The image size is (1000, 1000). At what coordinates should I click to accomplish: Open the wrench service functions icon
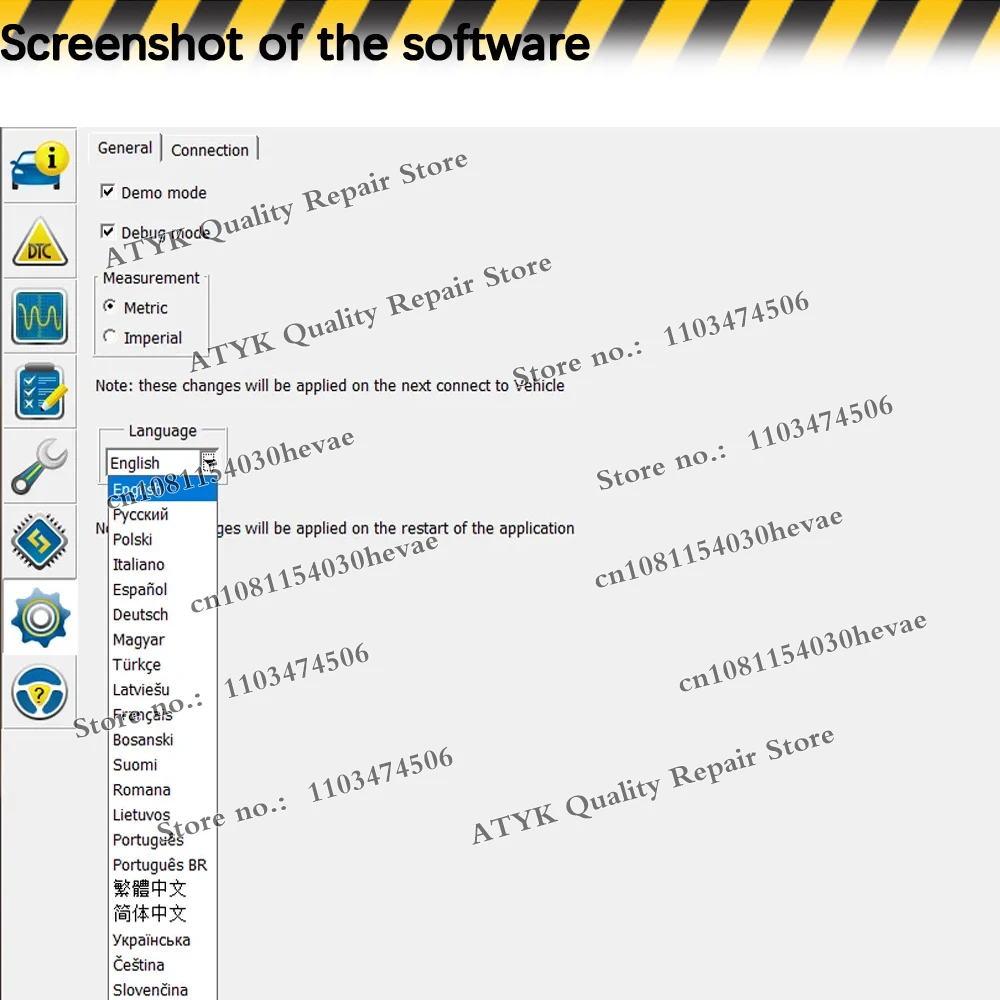coord(40,467)
